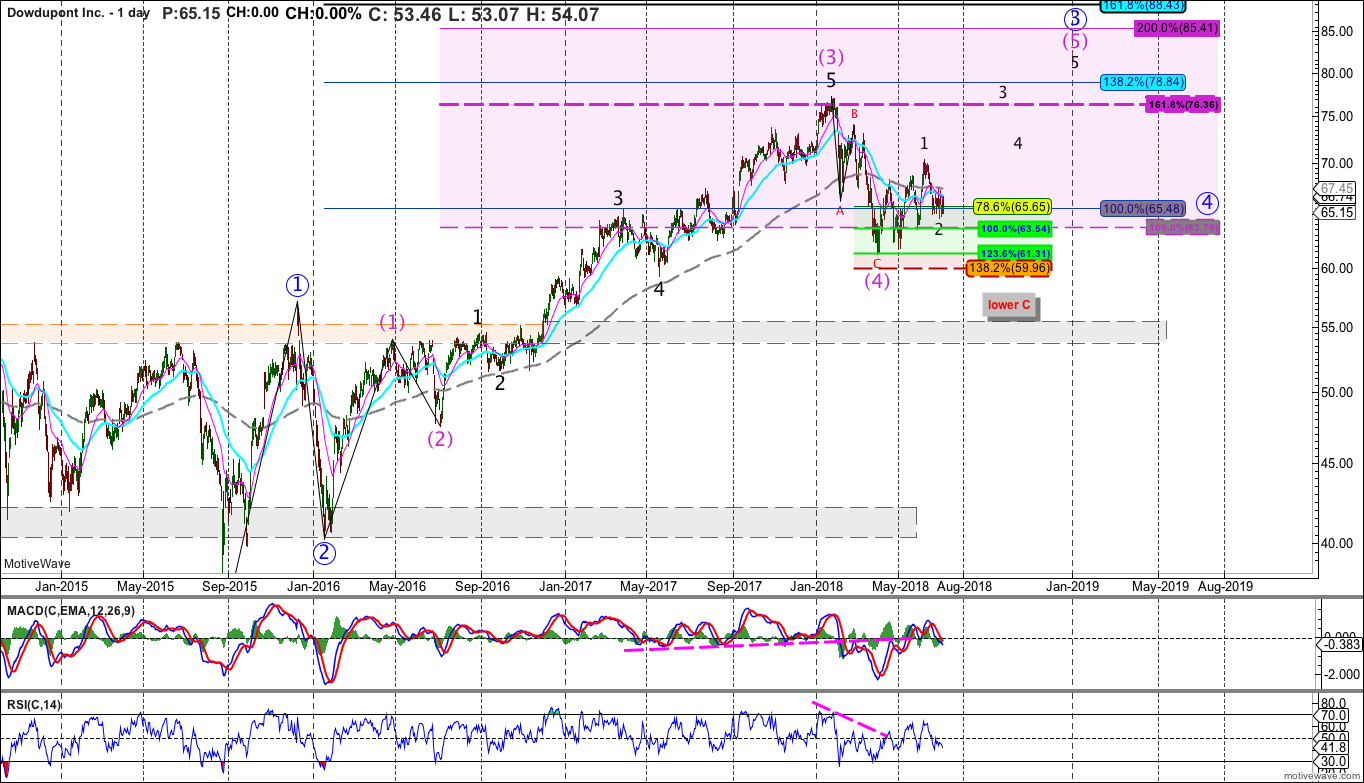The image size is (1364, 783).
Task: Click the '-0.383' MACD value tag
Action: 1339,647
